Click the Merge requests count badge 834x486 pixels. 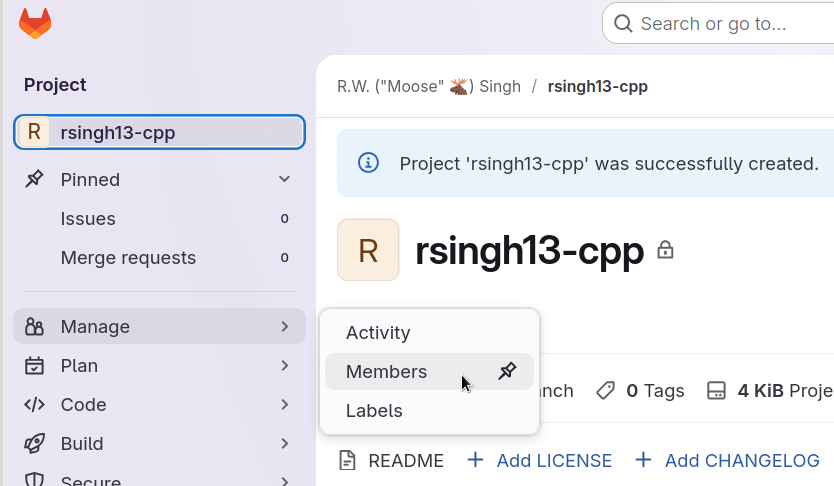[x=285, y=257]
